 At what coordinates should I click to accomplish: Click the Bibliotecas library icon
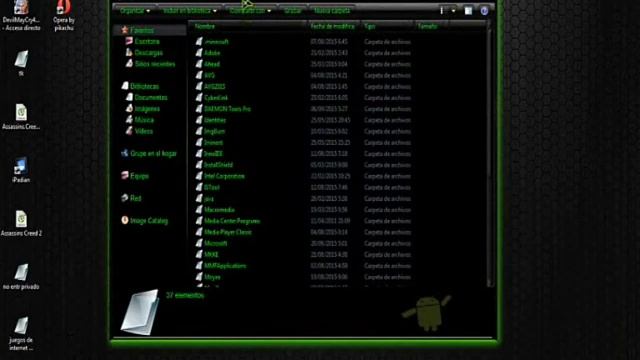click(x=125, y=86)
